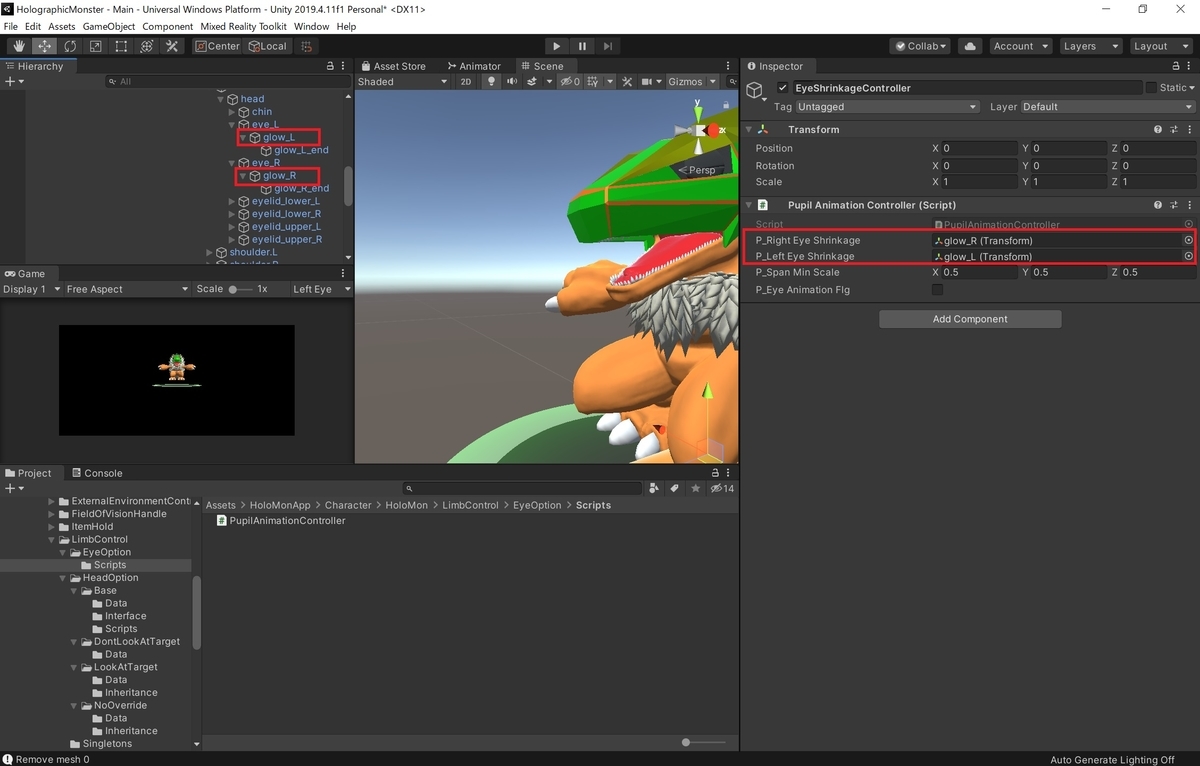Open Pupil Animation Controller options menu
1200x766 pixels.
pos(1189,205)
